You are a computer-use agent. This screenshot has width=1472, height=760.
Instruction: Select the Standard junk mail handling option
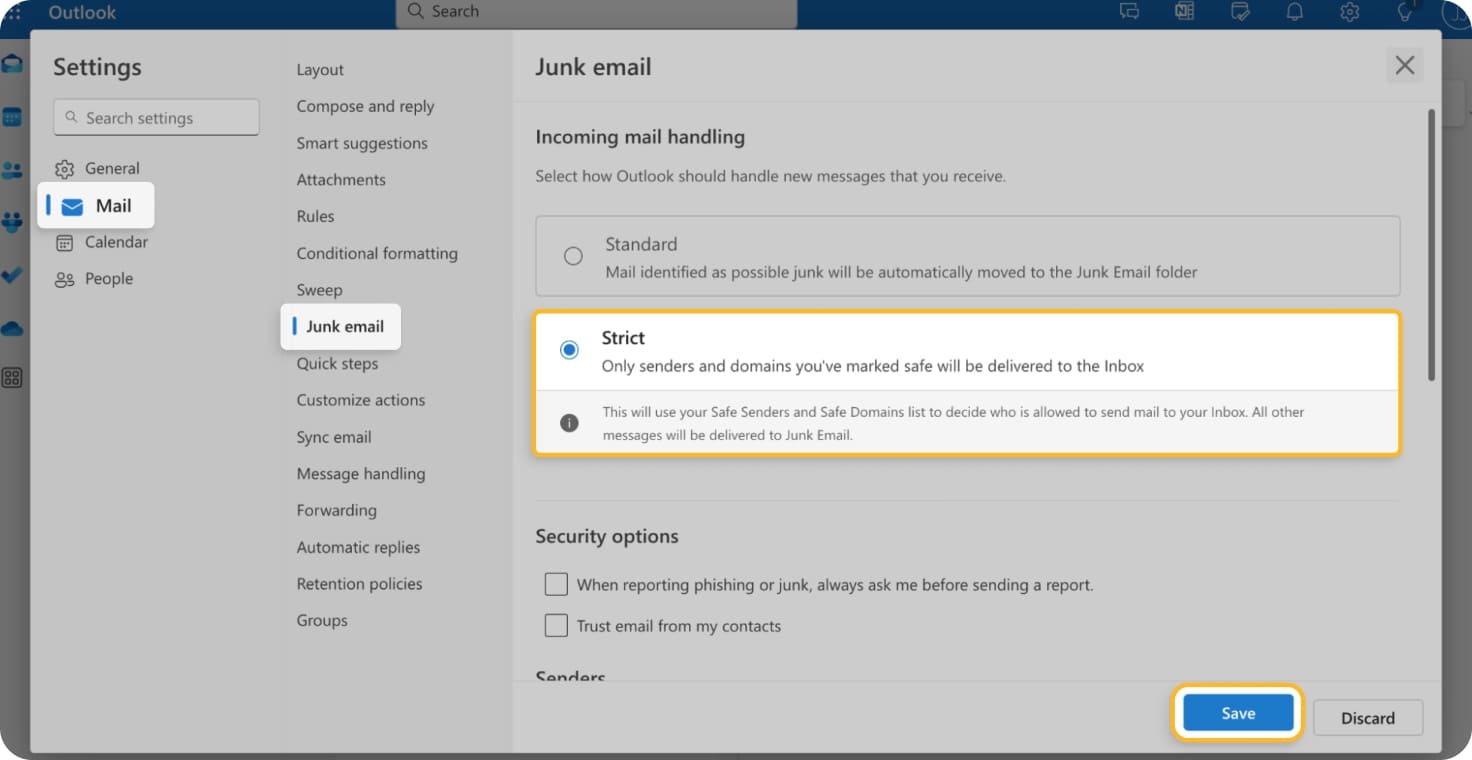point(573,256)
